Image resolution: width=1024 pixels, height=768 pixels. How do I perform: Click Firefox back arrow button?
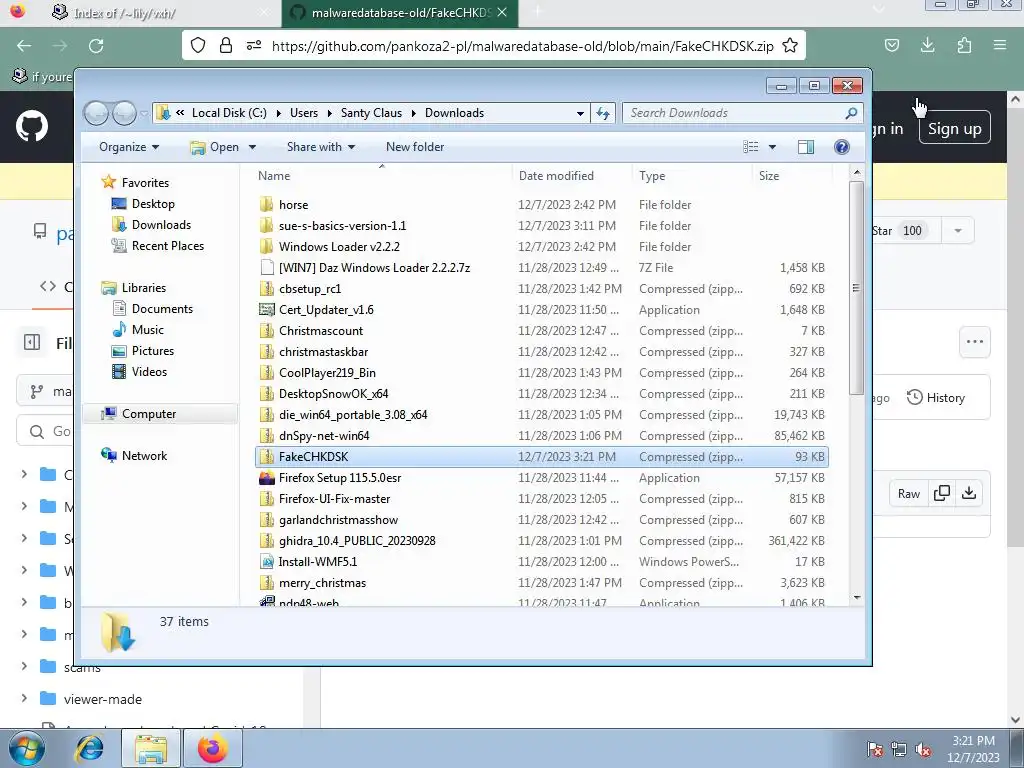tap(24, 46)
